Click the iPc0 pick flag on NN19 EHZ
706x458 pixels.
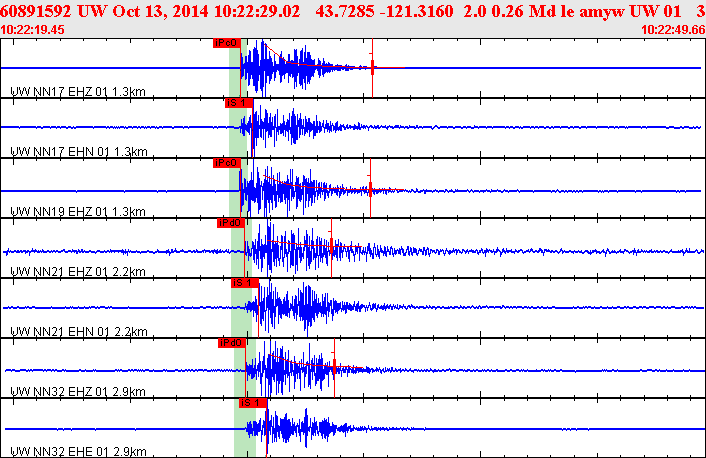click(226, 163)
